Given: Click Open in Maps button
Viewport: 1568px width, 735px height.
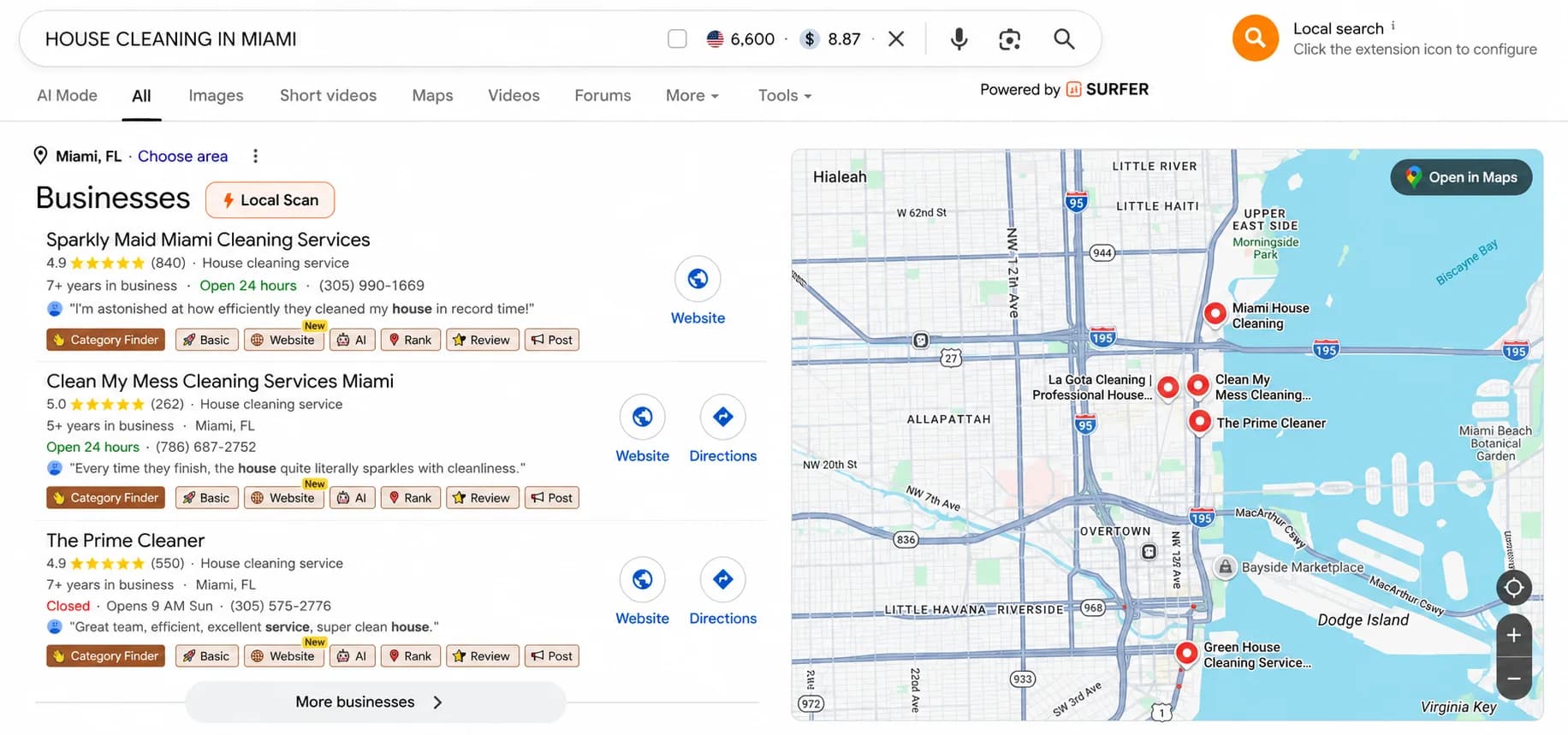Looking at the screenshot, I should (x=1461, y=177).
